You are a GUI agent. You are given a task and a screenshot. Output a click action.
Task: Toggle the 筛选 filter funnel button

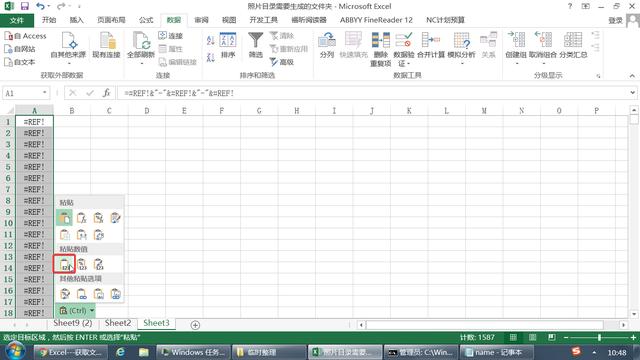click(256, 46)
